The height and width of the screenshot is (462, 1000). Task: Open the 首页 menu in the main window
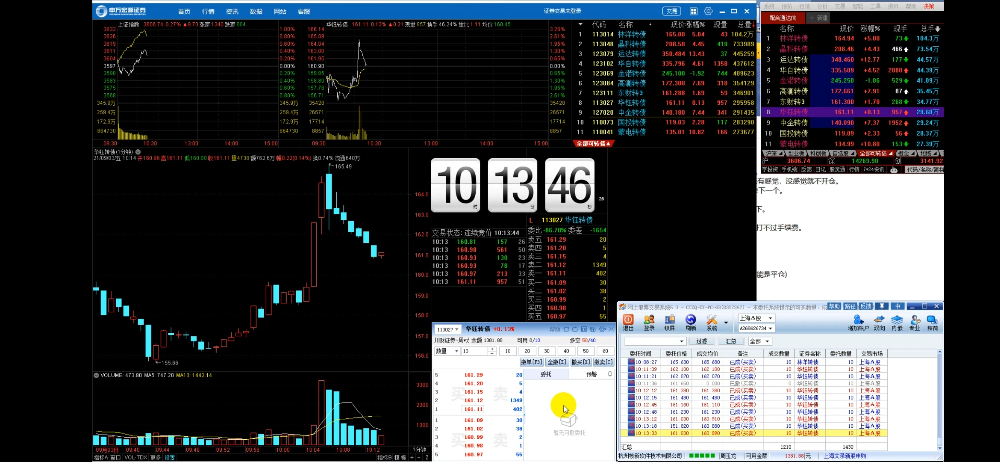[x=184, y=11]
